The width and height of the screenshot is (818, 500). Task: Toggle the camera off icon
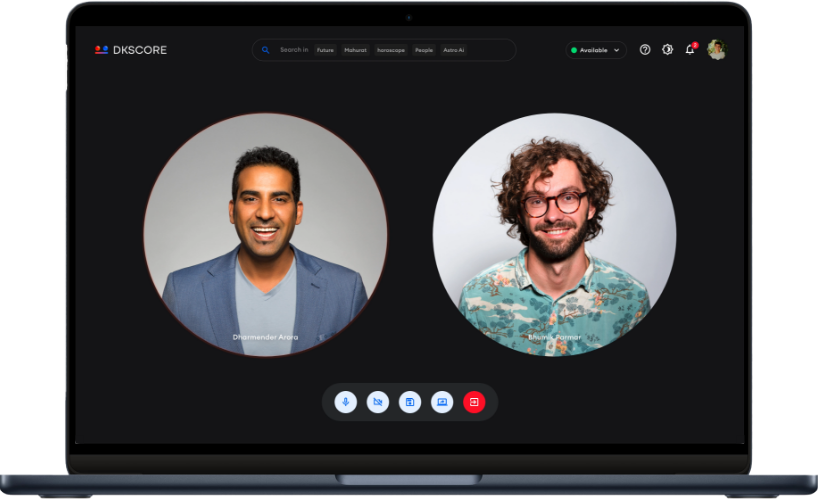point(378,402)
